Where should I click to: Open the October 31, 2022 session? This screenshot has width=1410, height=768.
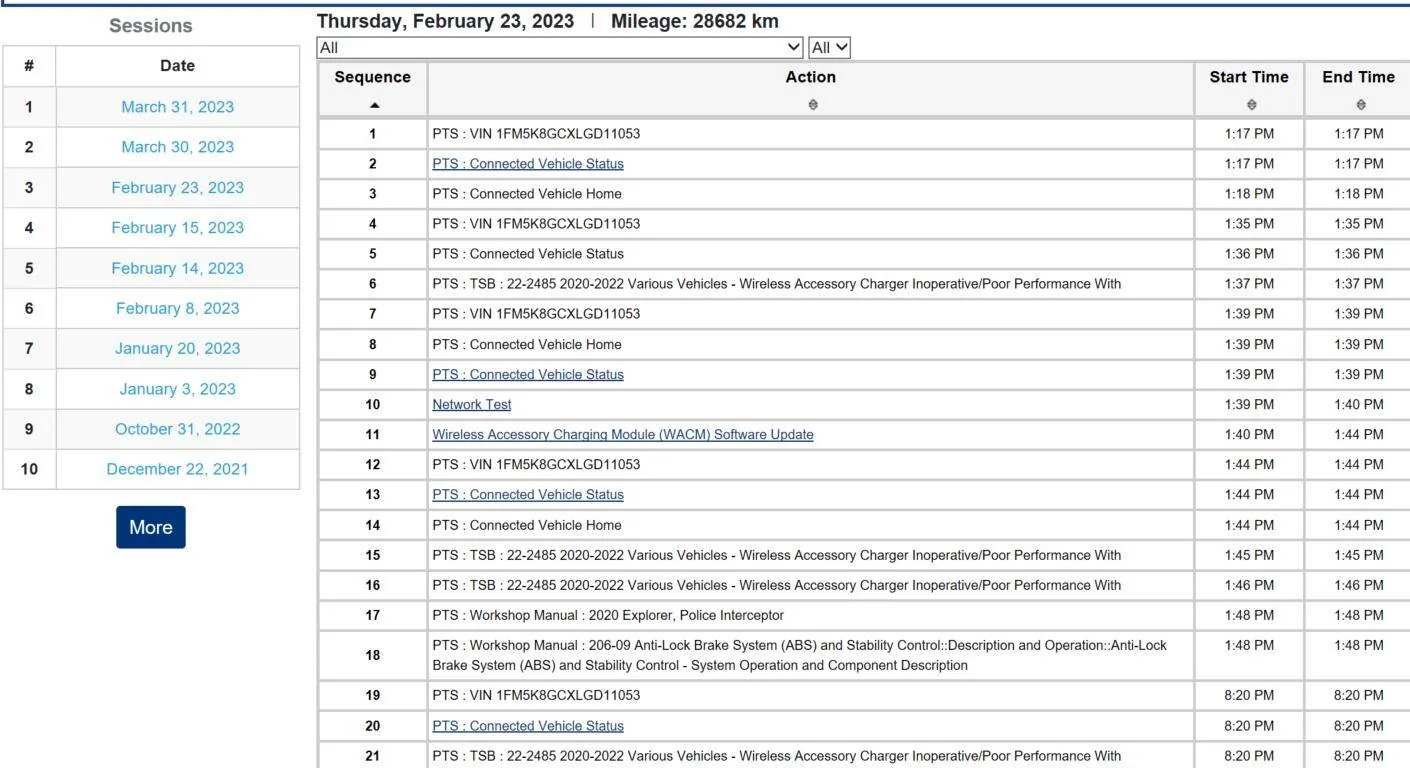coord(177,429)
